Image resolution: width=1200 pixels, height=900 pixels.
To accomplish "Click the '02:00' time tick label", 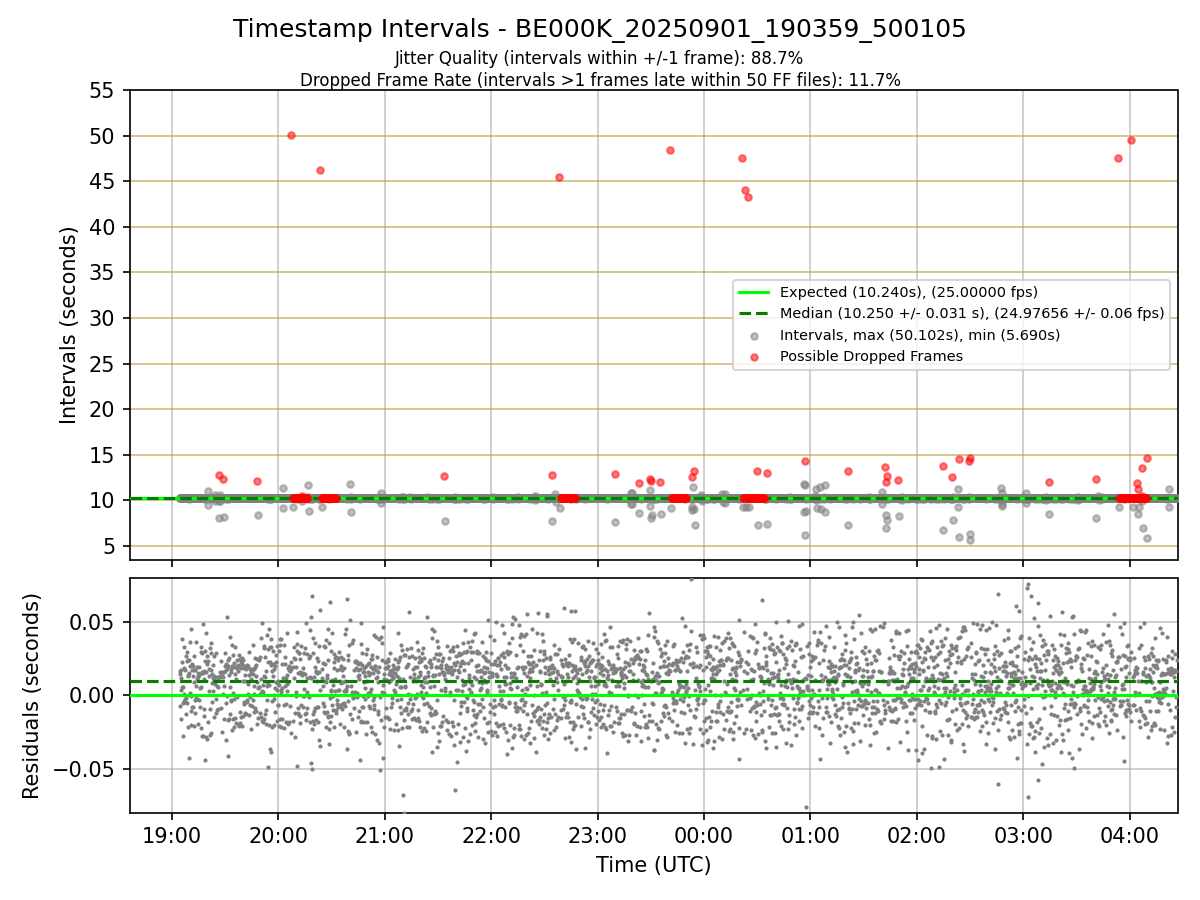I will tap(917, 835).
